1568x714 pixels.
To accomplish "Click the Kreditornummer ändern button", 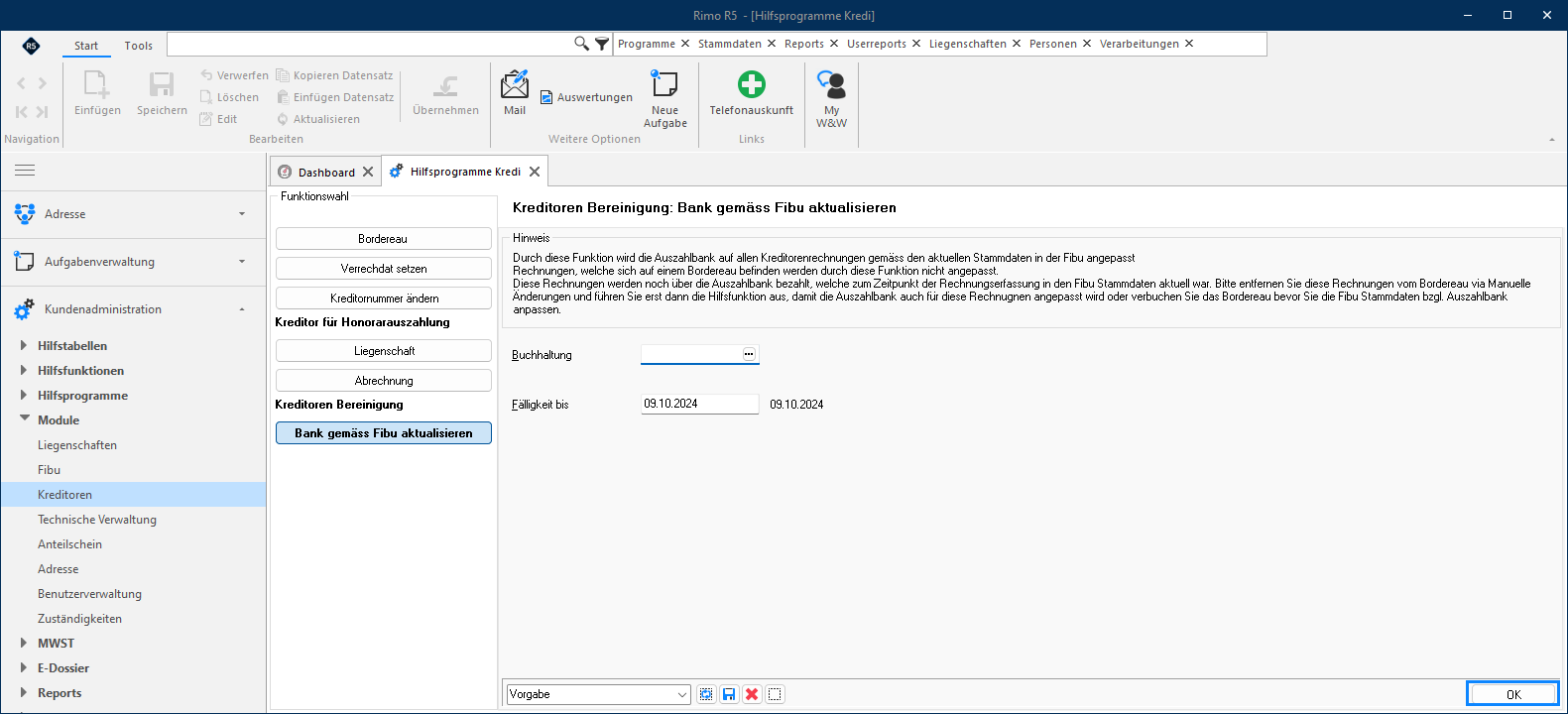I will pos(383,298).
